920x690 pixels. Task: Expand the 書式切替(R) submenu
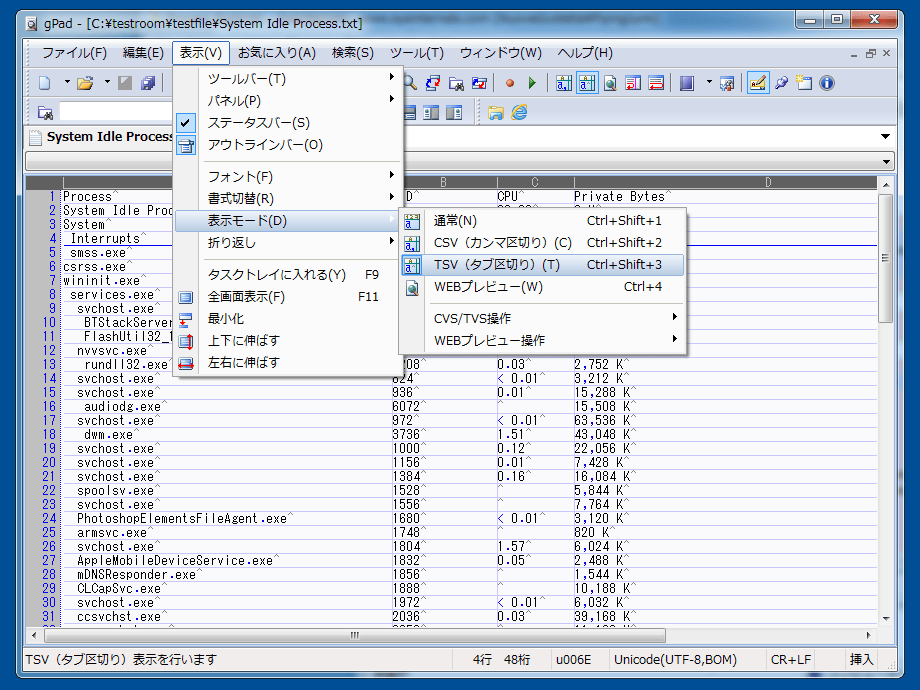(289, 199)
